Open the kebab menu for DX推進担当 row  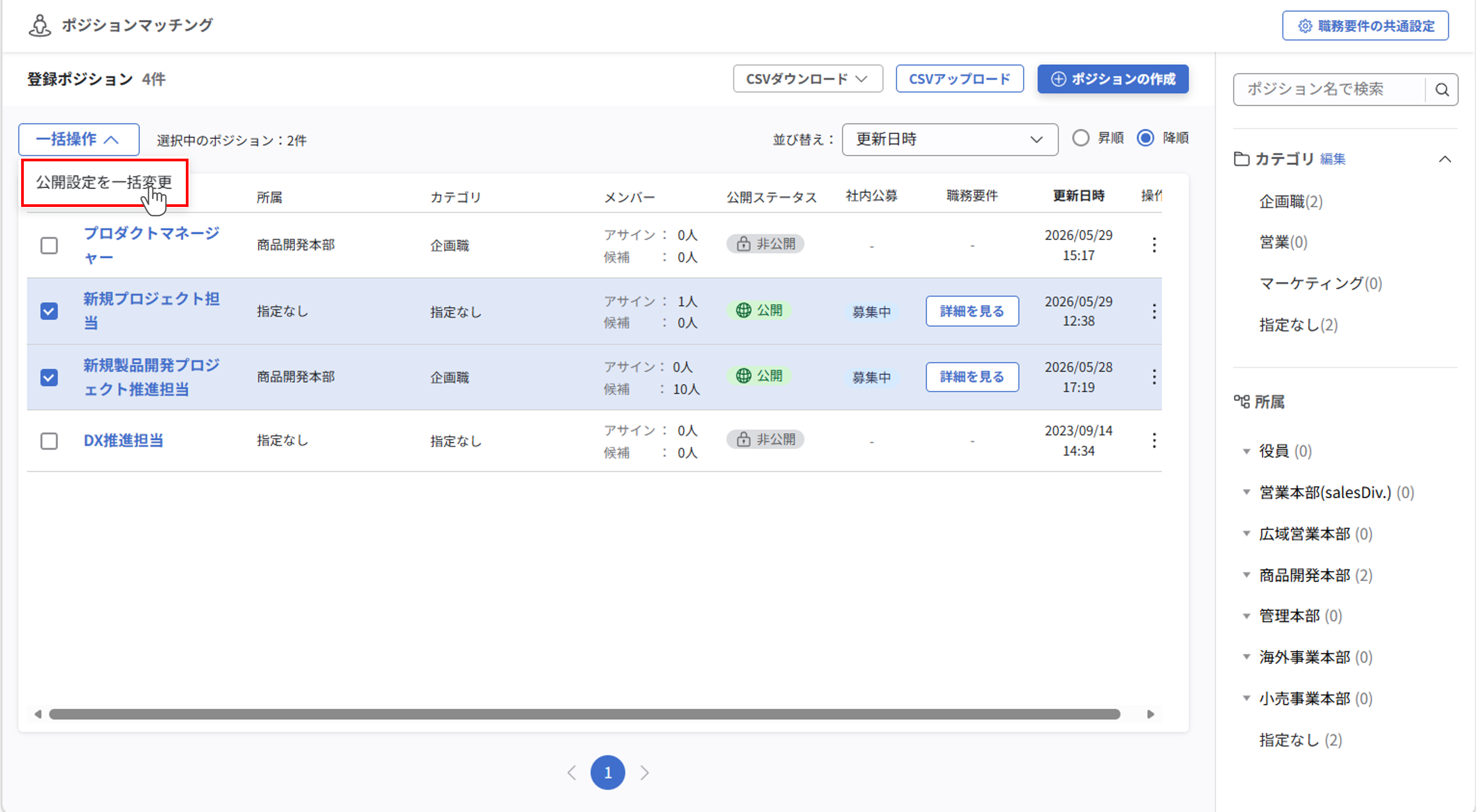[x=1154, y=441]
